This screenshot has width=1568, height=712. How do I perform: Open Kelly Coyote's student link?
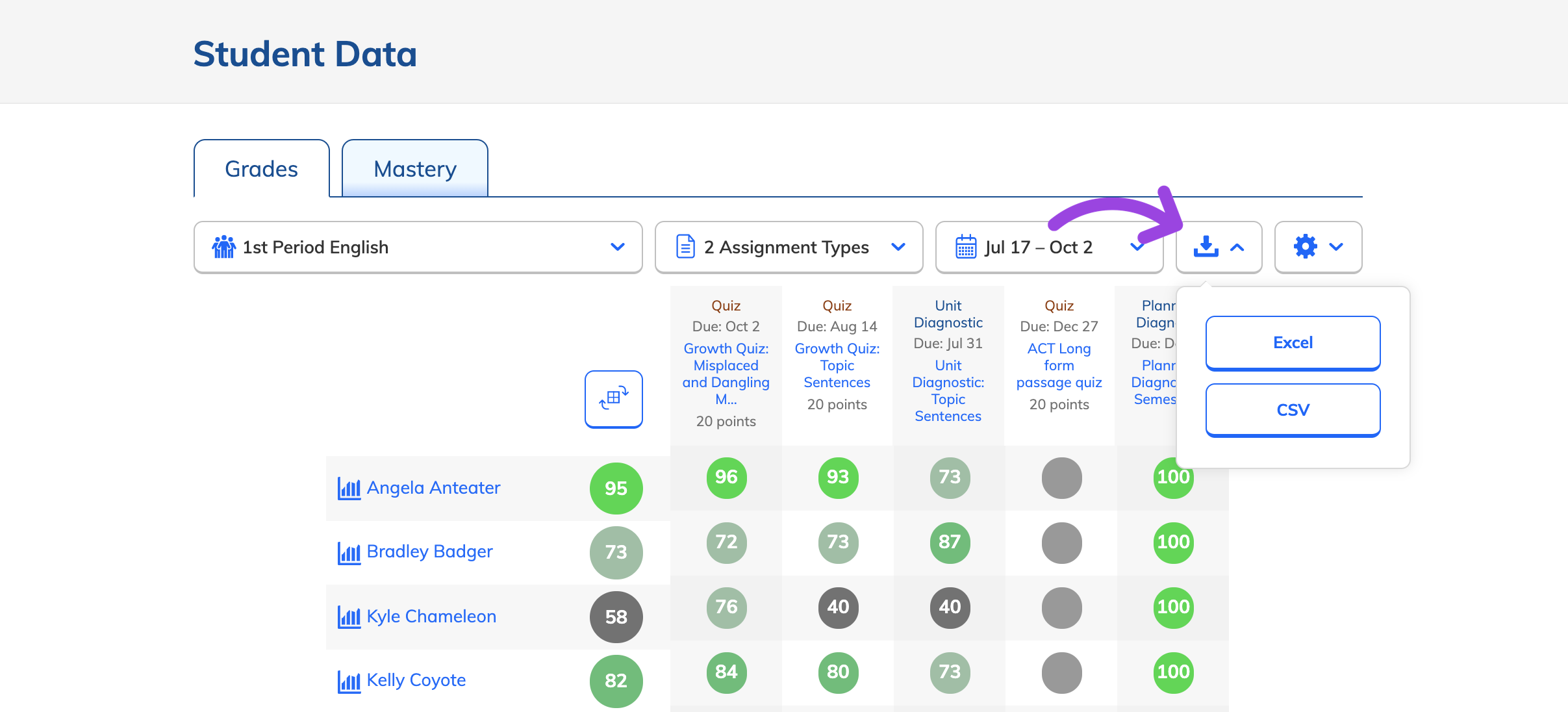[416, 680]
